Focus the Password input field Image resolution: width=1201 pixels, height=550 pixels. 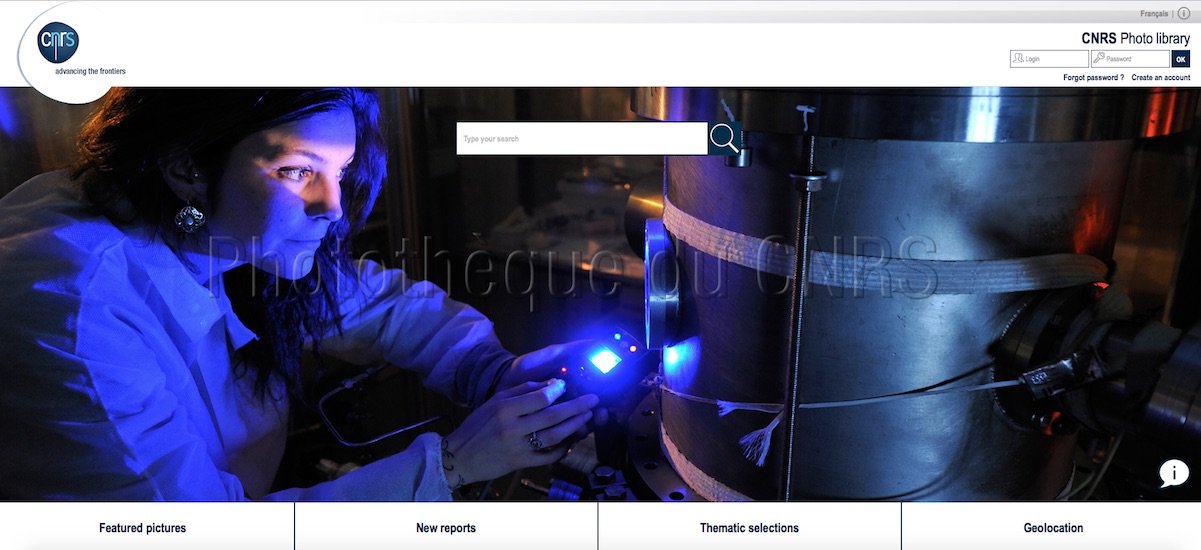1135,59
